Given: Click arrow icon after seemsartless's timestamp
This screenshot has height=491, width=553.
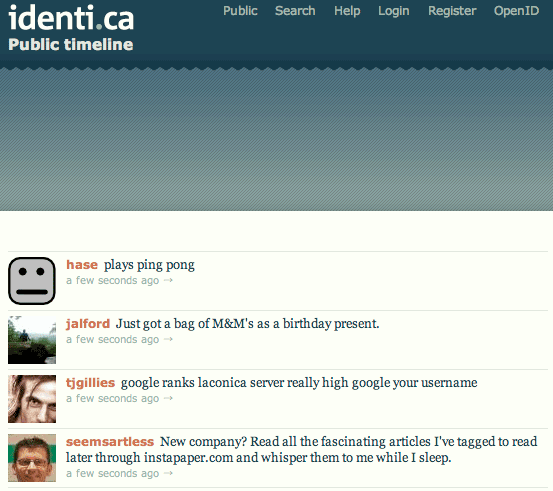Looking at the screenshot, I should click(x=168, y=473).
